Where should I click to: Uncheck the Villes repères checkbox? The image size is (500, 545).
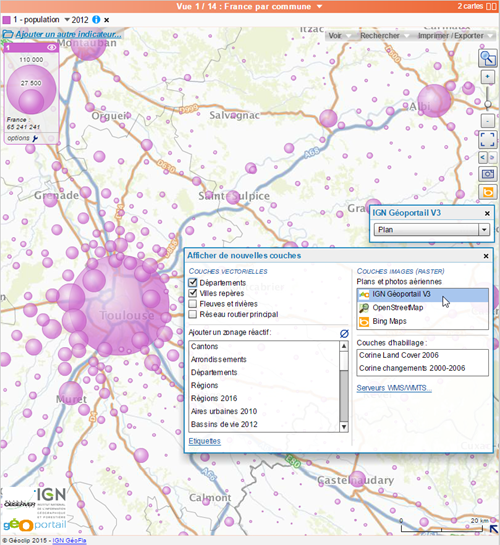point(192,293)
